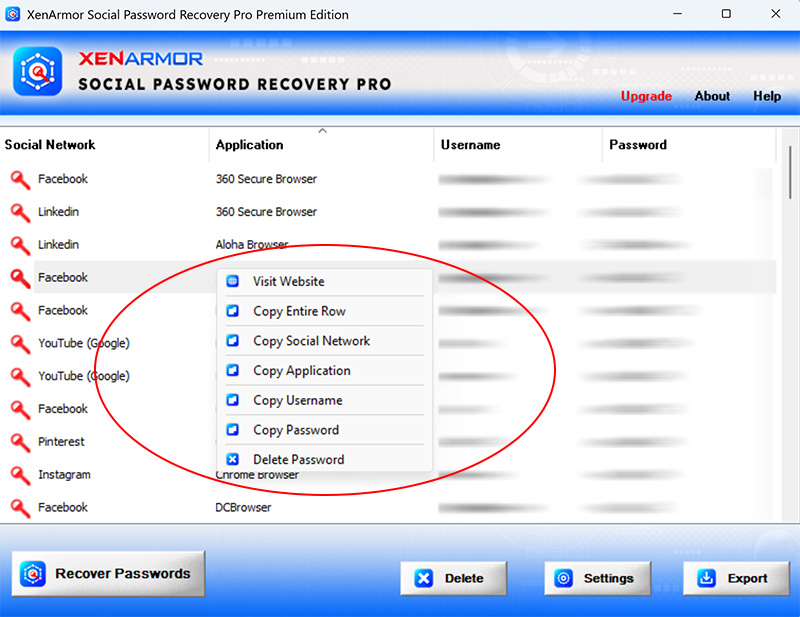Minimize the XenArmor window
The image size is (800, 617).
[x=678, y=14]
